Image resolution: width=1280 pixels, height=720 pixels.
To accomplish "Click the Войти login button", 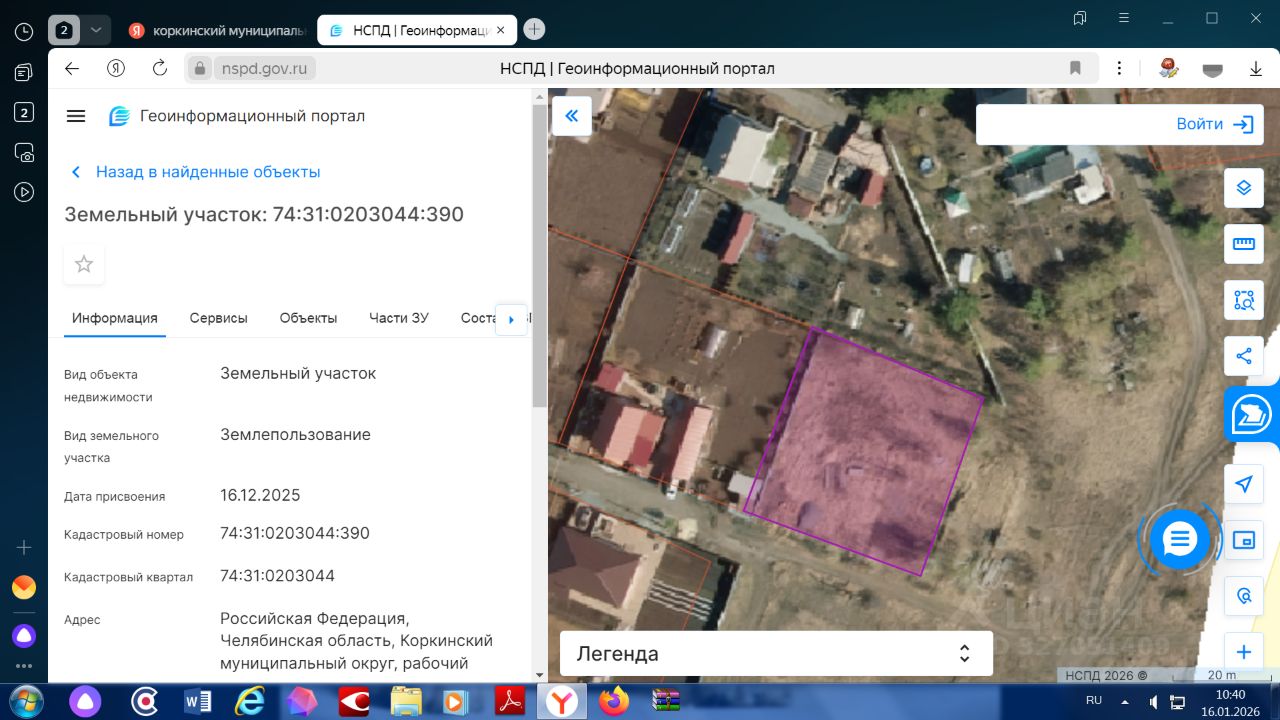I will [1214, 124].
